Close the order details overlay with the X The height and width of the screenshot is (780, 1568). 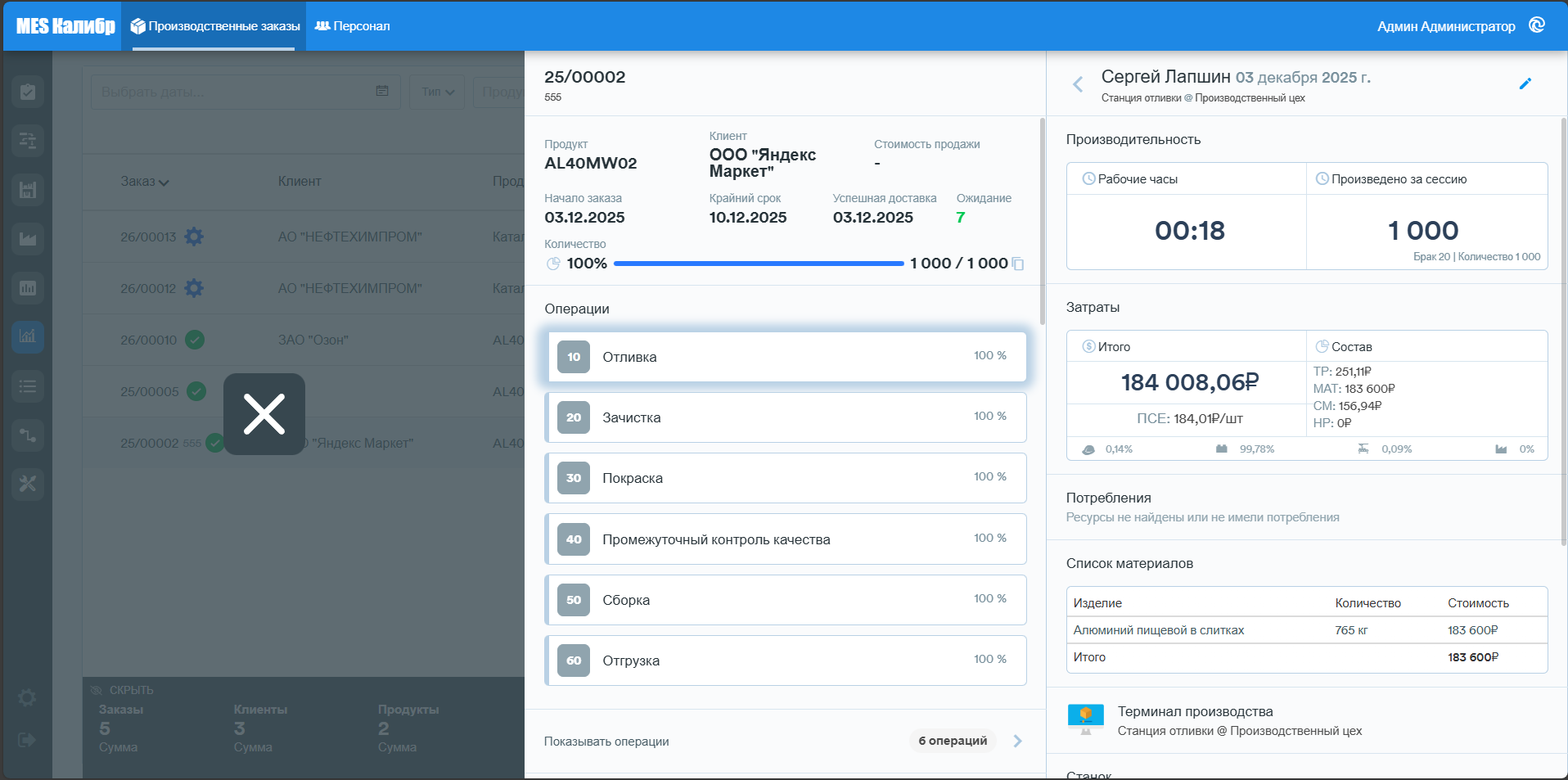(264, 414)
